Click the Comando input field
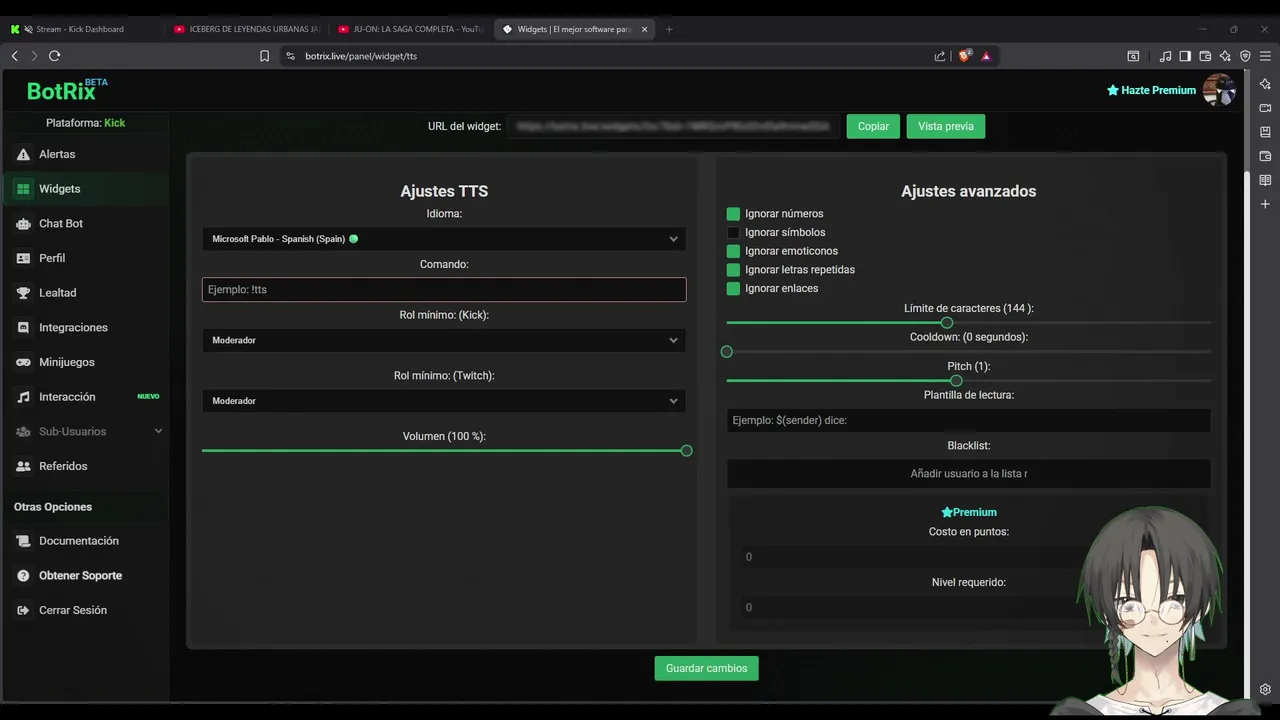This screenshot has height=720, width=1280. click(x=444, y=289)
